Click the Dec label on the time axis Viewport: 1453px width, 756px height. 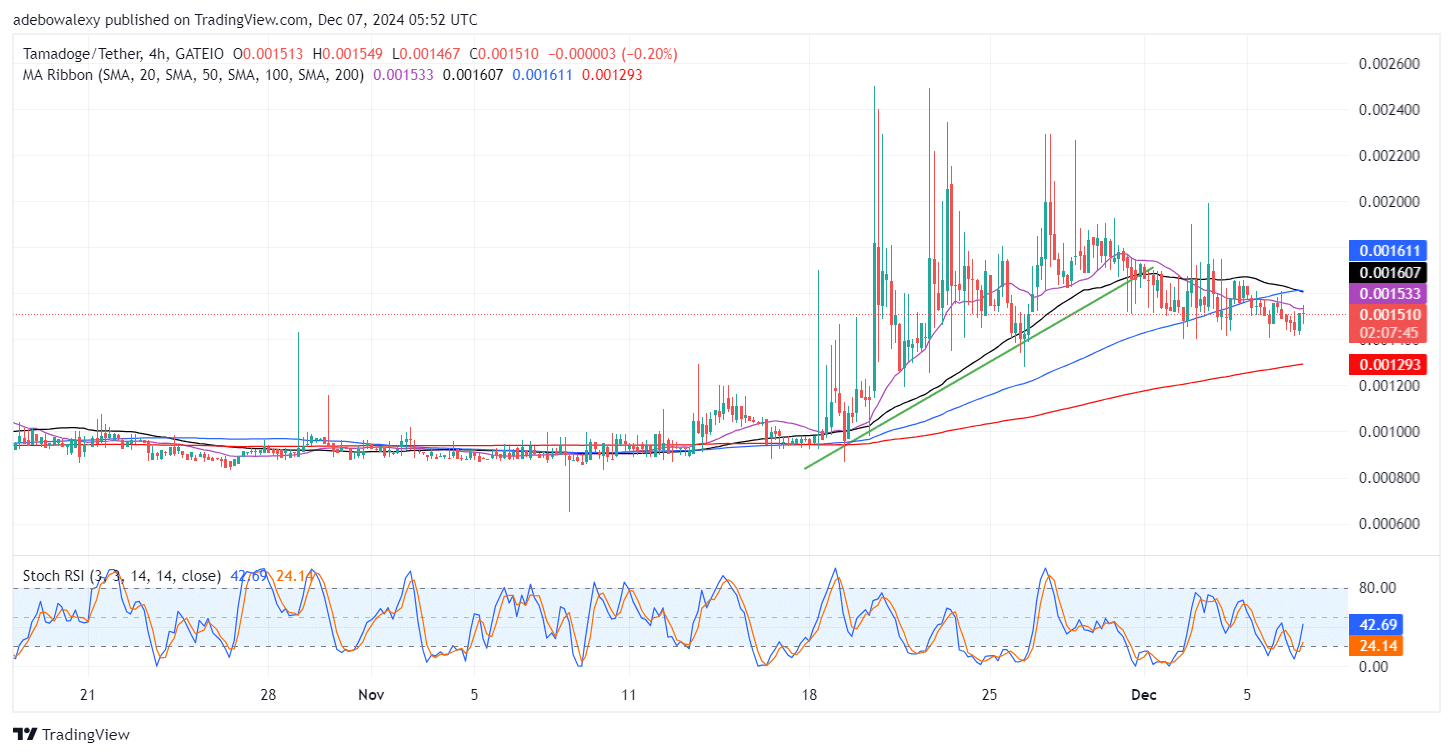point(1143,695)
